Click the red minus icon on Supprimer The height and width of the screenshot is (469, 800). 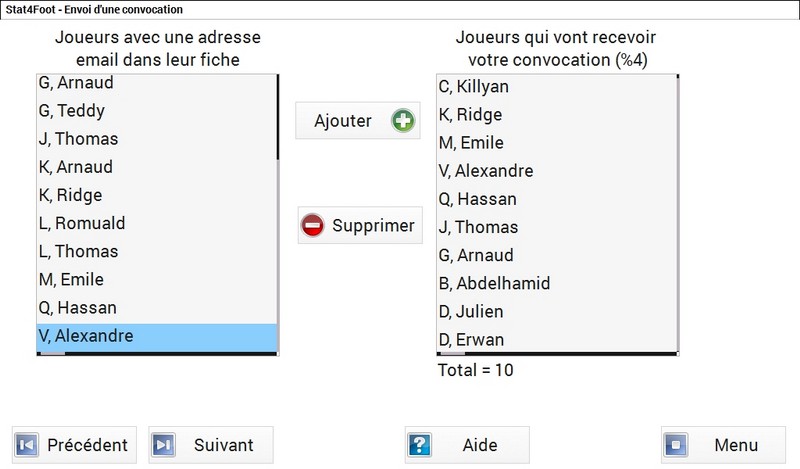(312, 225)
